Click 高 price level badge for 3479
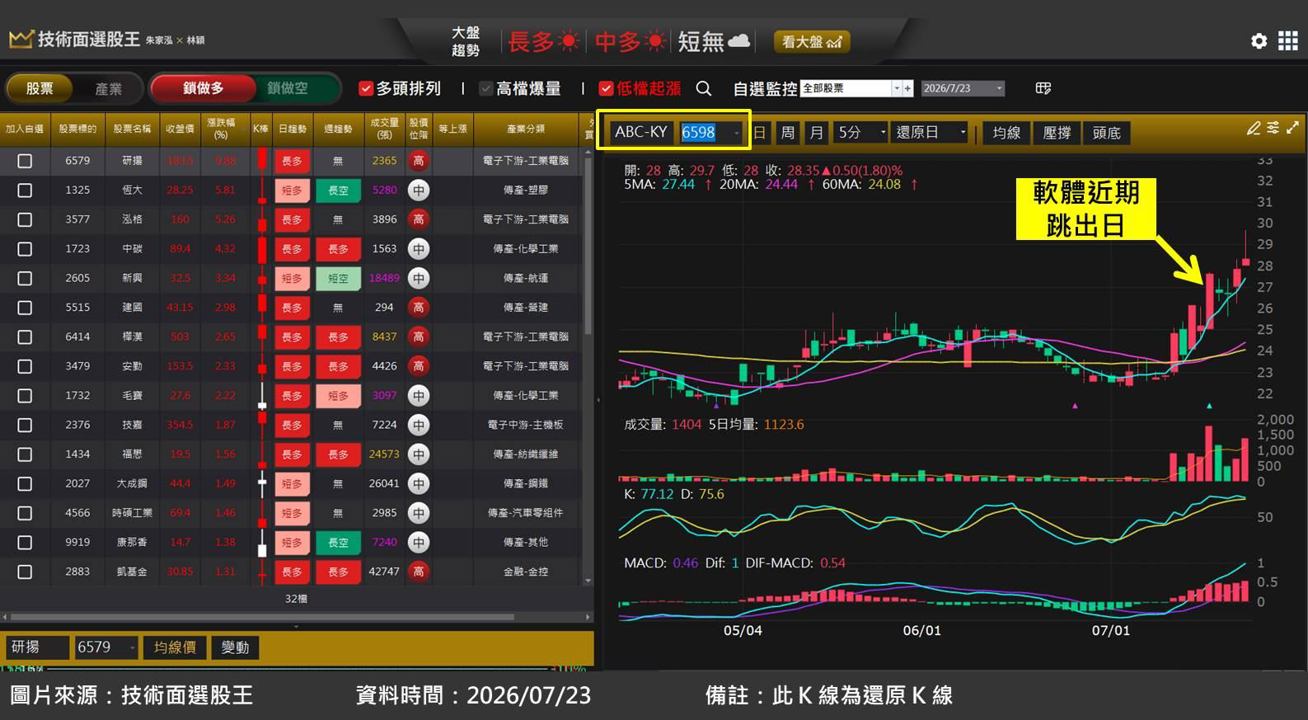 tap(418, 366)
